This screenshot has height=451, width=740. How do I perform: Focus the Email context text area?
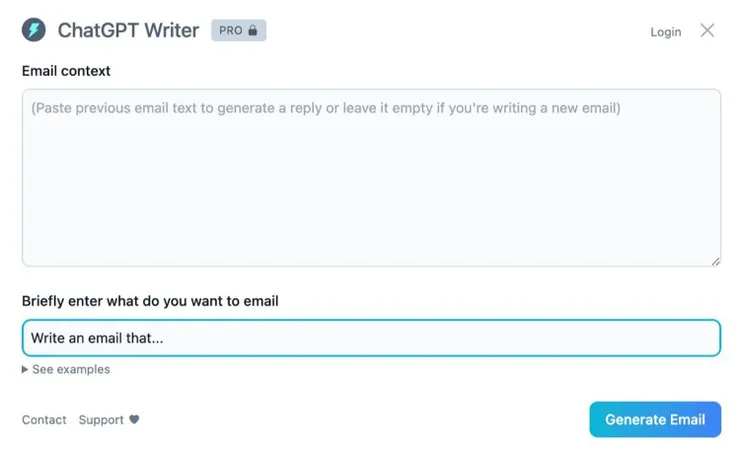(371, 190)
